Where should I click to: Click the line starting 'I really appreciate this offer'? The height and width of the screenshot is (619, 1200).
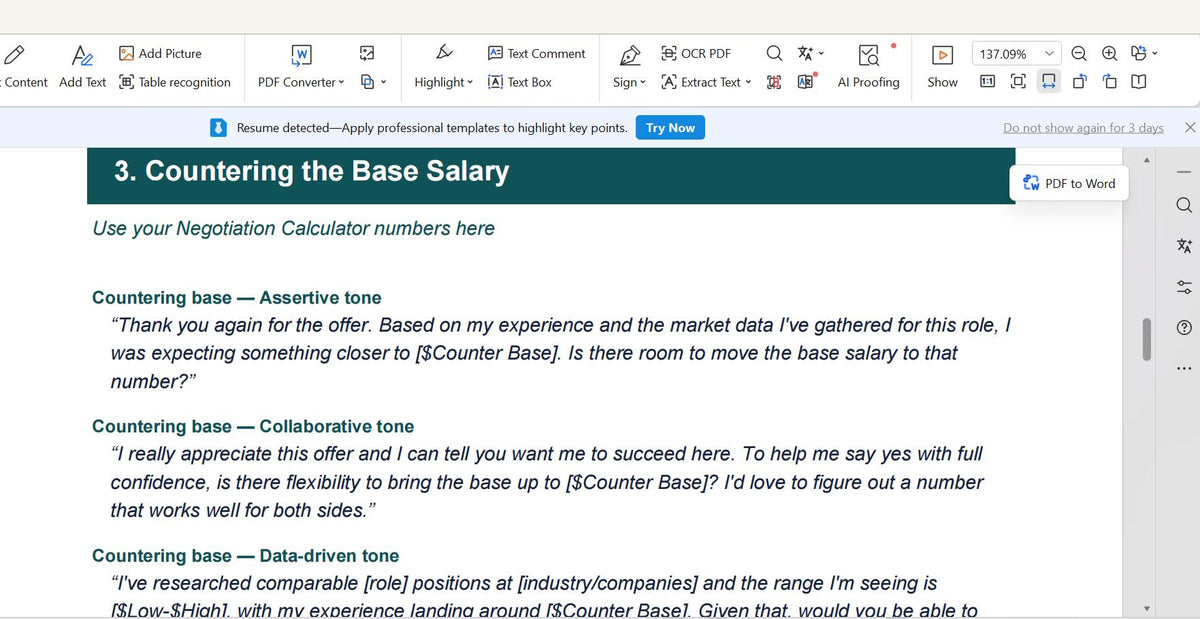click(547, 454)
